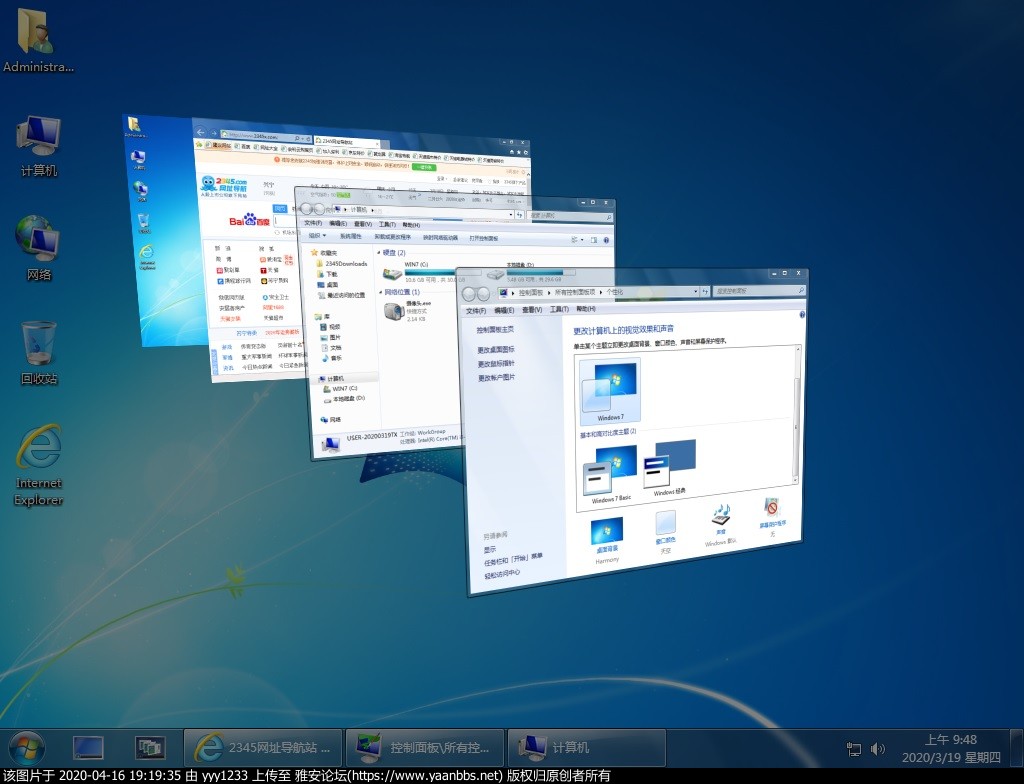
Task: Click the 更改帐户图片 link
Action: pyautogui.click(x=496, y=378)
